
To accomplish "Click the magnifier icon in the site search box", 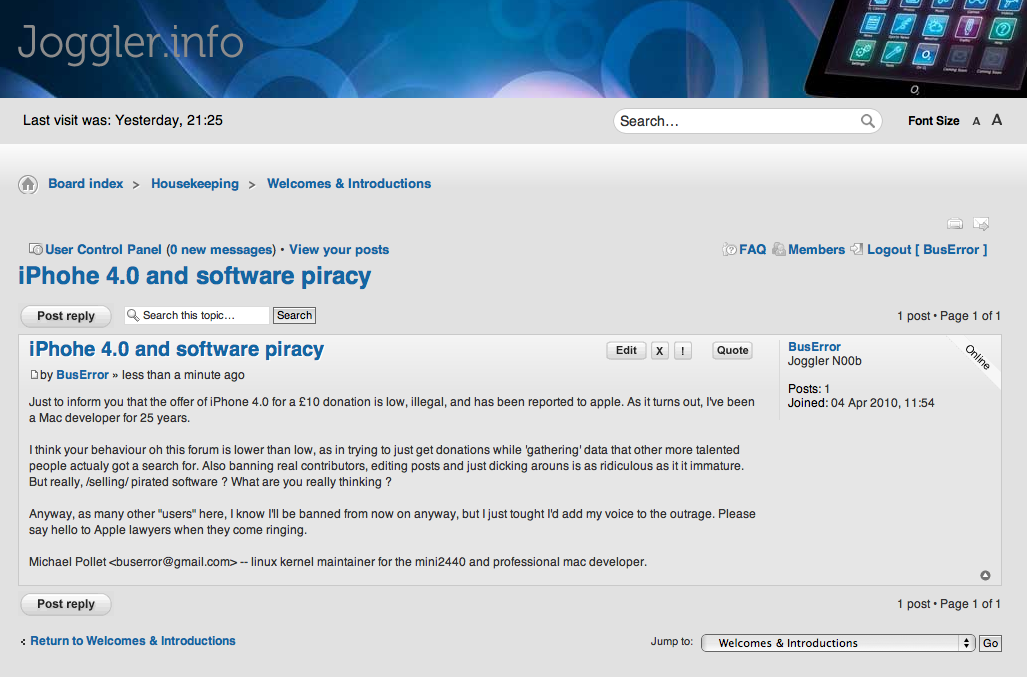I will (x=867, y=120).
